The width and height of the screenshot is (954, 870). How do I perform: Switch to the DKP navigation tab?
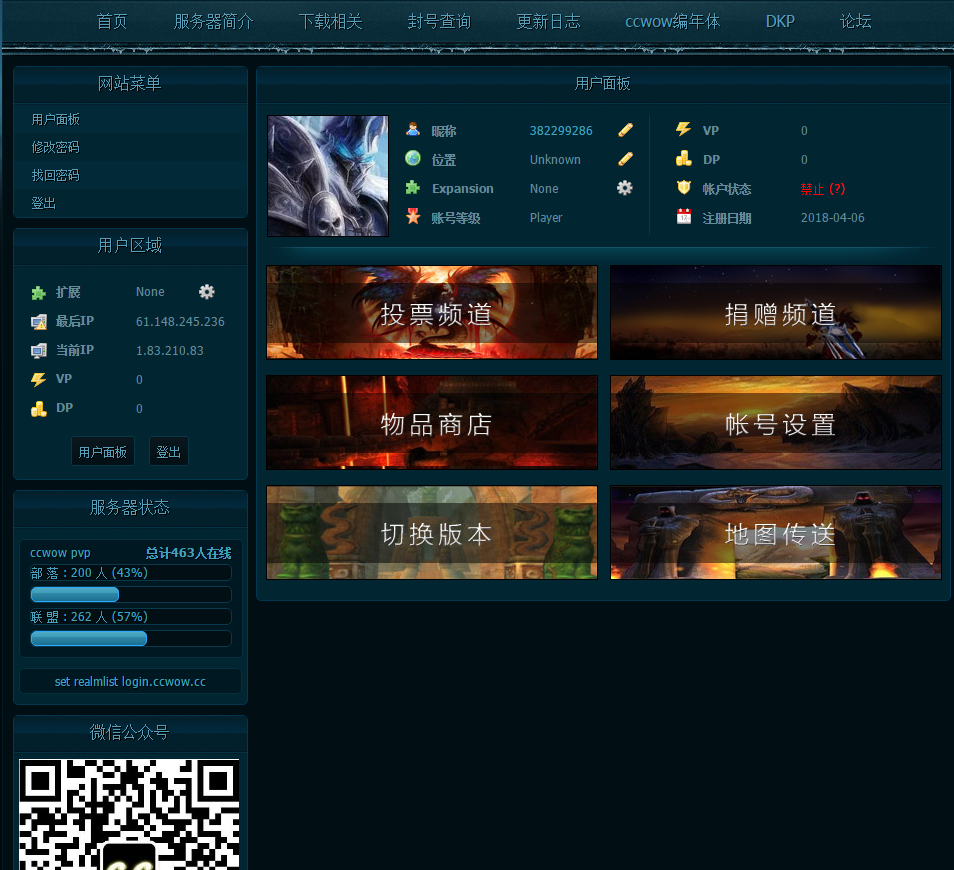pyautogui.click(x=779, y=20)
